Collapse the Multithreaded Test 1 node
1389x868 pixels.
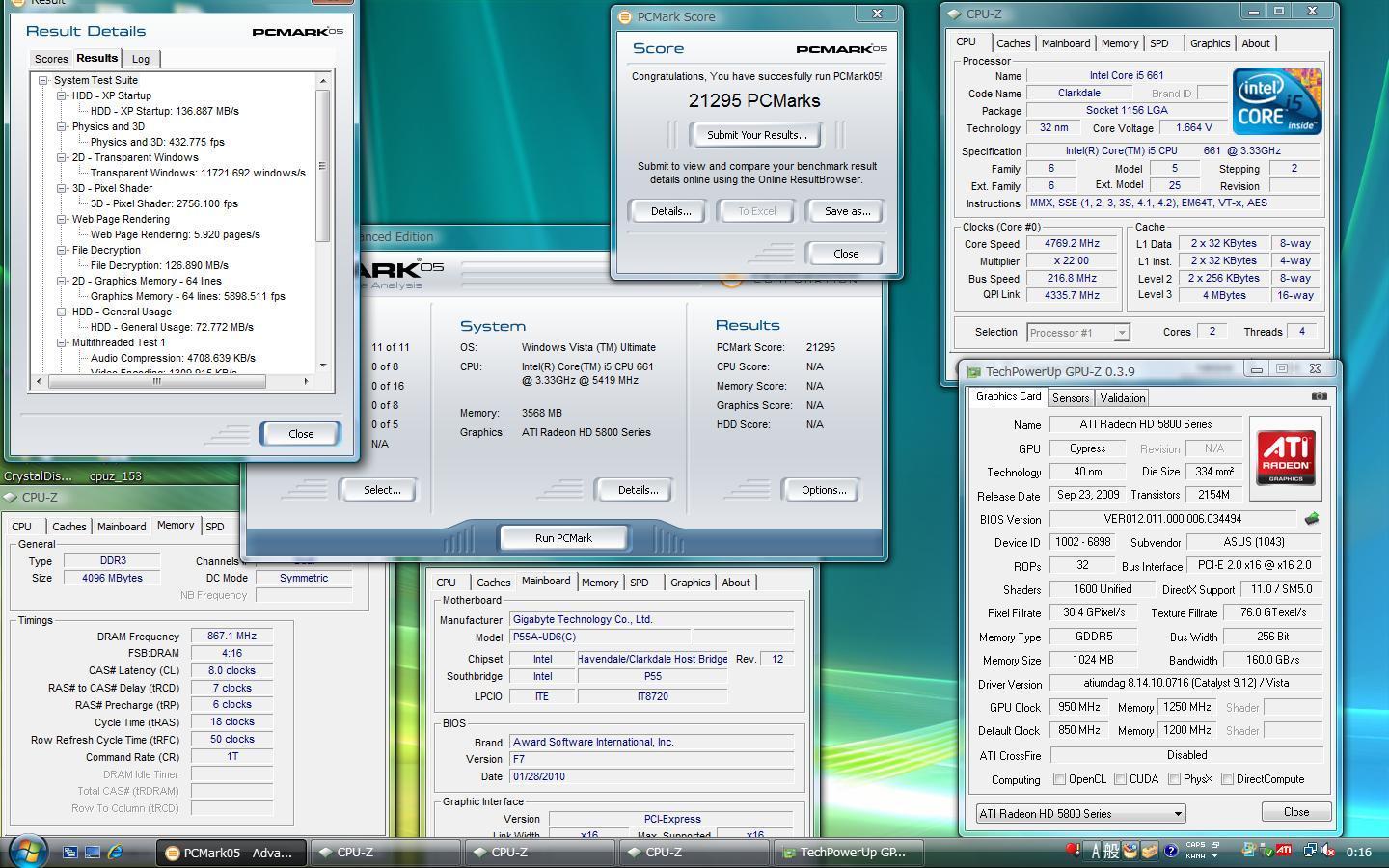(x=62, y=342)
